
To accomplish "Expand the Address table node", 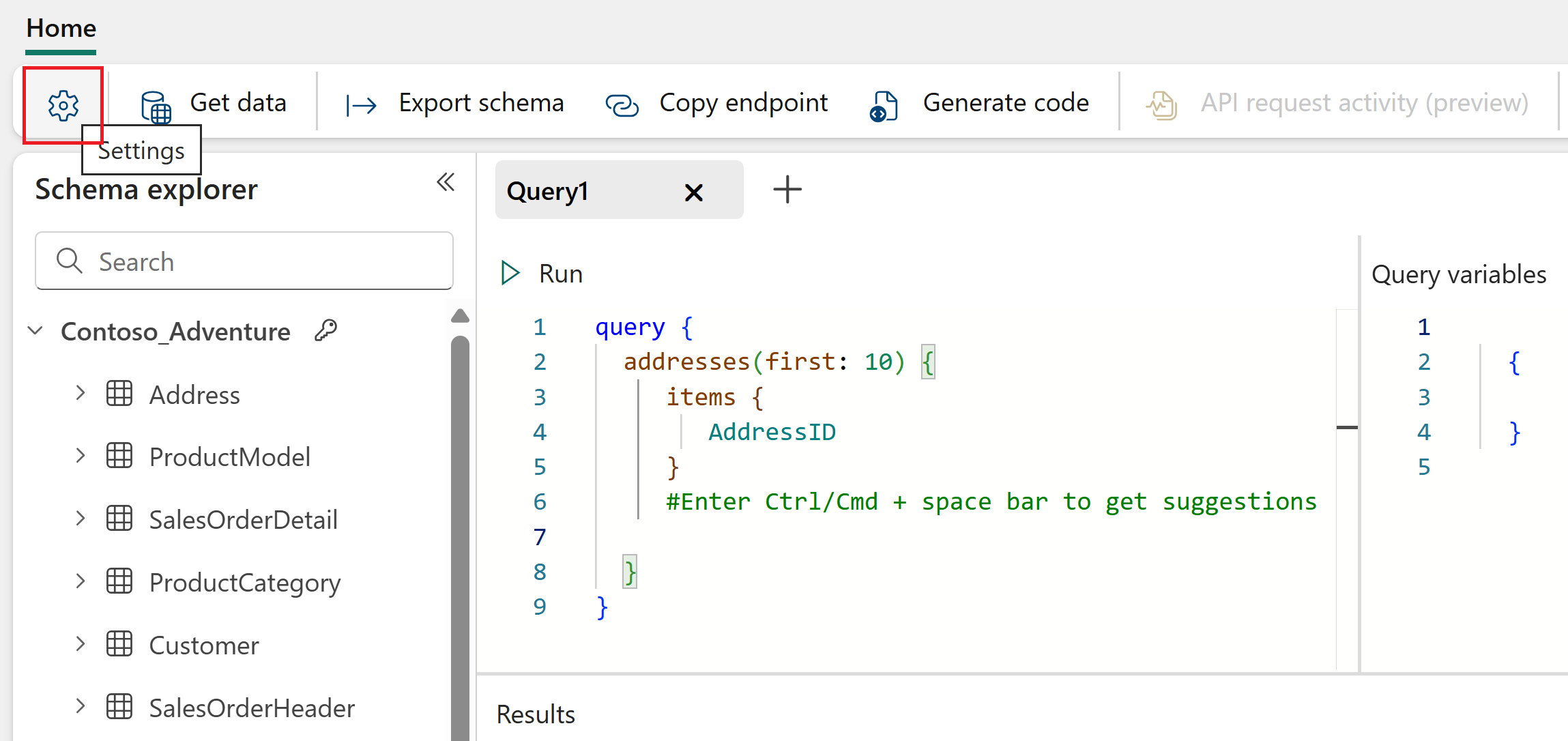I will click(x=81, y=393).
